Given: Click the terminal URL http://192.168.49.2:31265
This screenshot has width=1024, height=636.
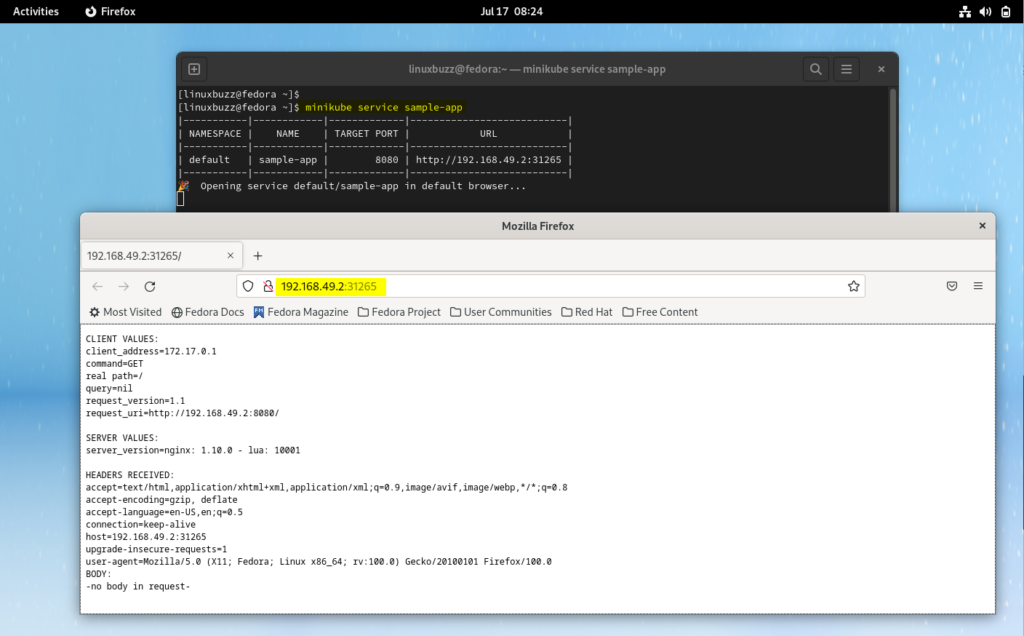Looking at the screenshot, I should (x=488, y=159).
